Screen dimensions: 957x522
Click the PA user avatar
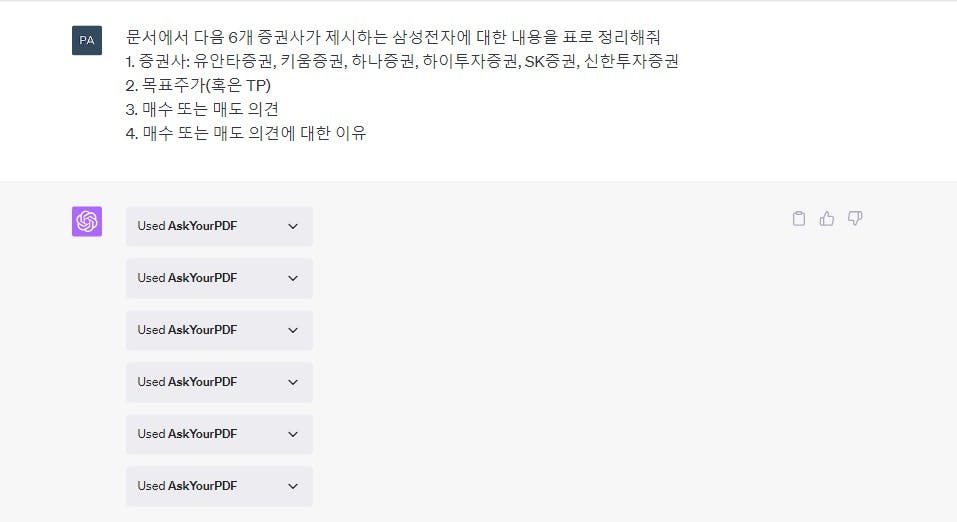coord(87,40)
